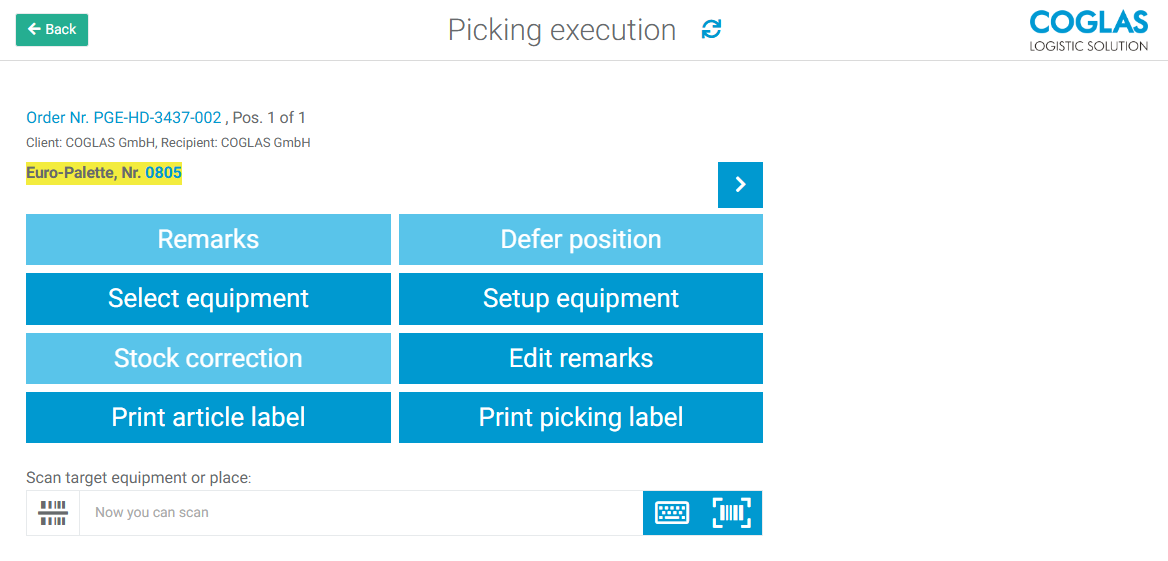Screen dimensions: 1168x561
Task: Print article label
Action: [x=208, y=418]
